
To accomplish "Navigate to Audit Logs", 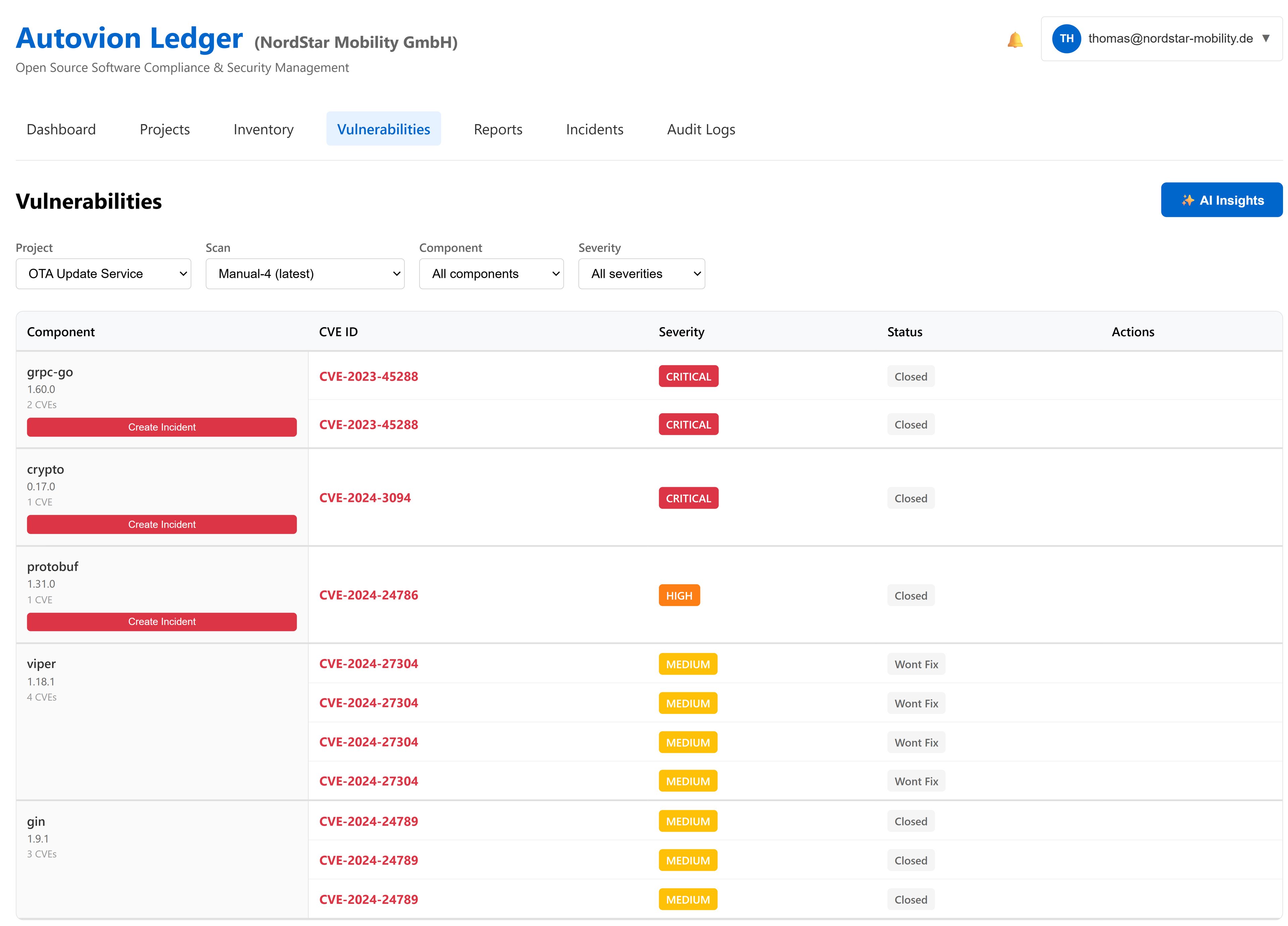I will pos(701,129).
